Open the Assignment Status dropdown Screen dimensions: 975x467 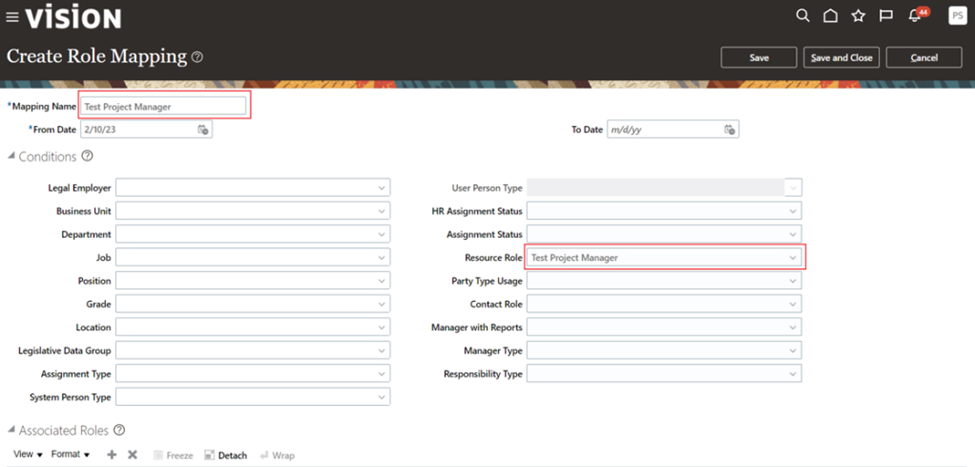(793, 235)
